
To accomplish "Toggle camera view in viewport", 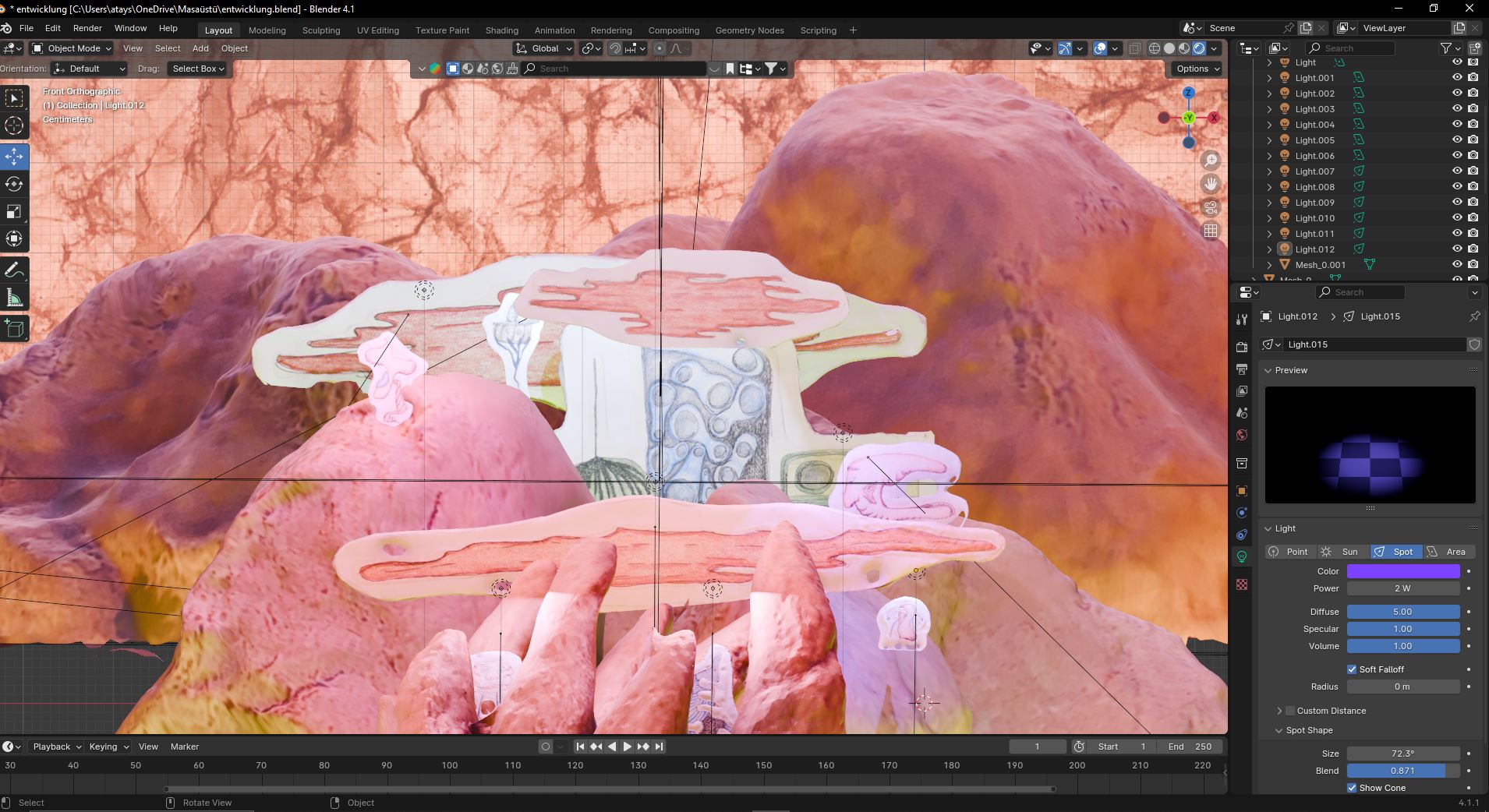I will (1211, 208).
